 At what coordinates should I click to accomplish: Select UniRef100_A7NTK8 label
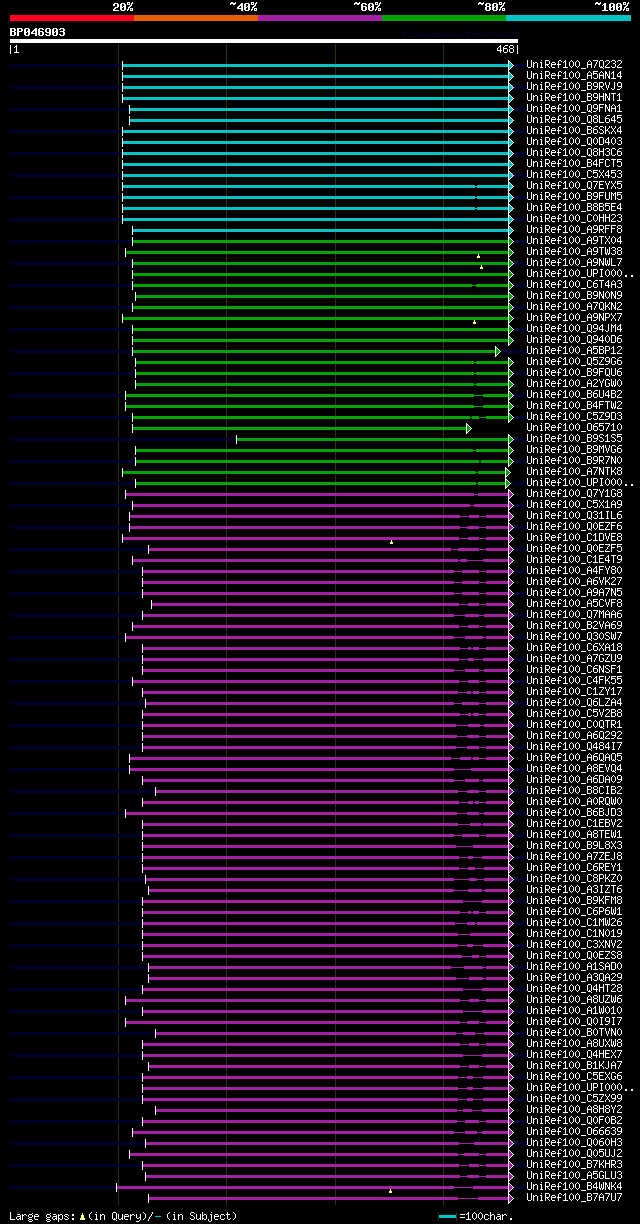coord(574,472)
